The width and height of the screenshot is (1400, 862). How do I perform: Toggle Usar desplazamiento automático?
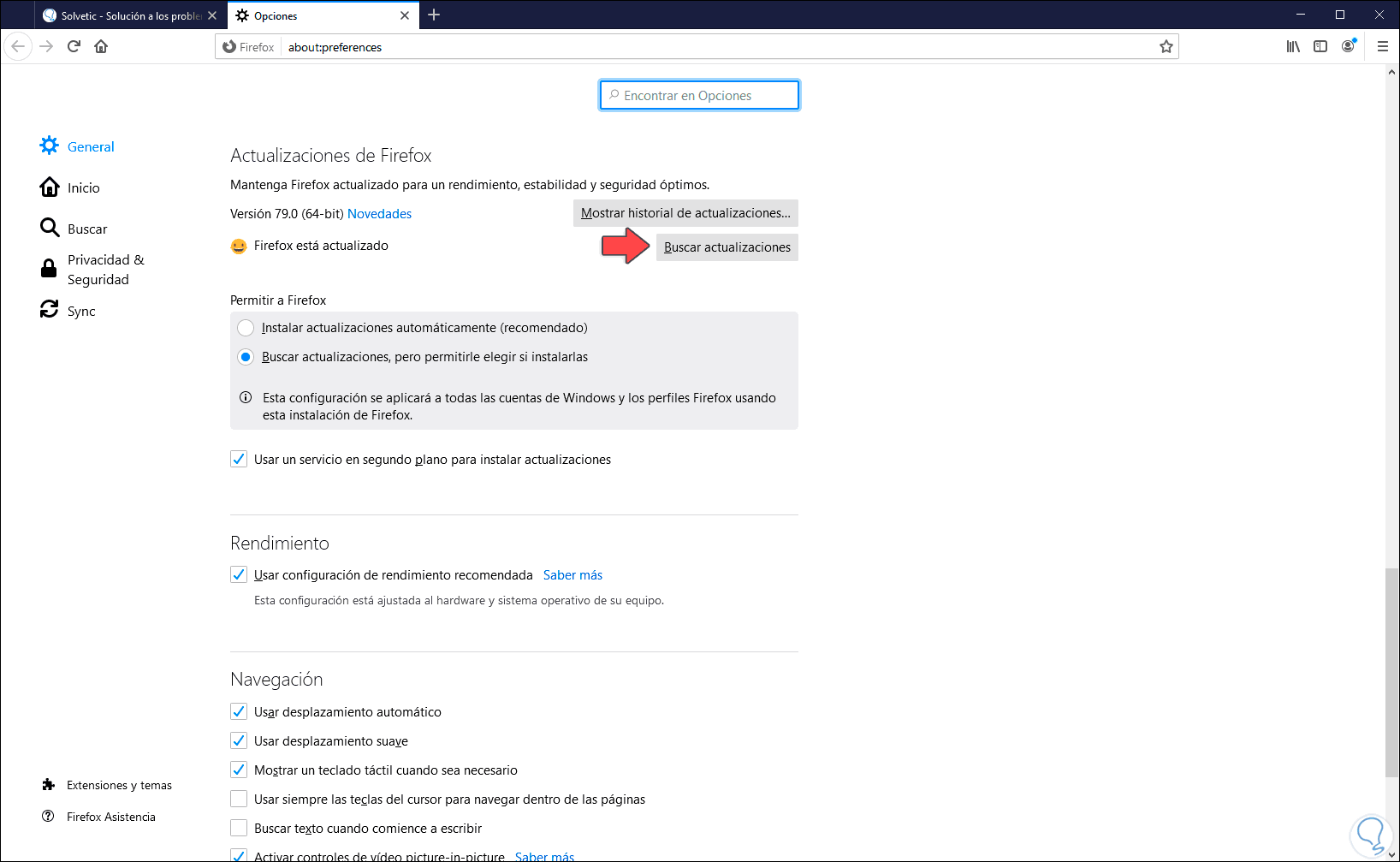(x=239, y=712)
